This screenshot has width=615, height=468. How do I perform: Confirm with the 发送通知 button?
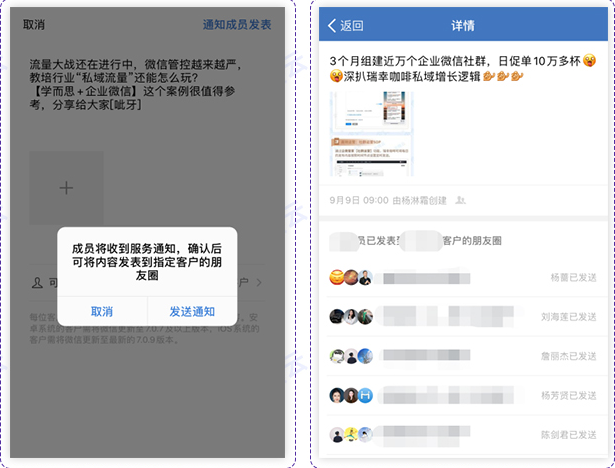pyautogui.click(x=192, y=311)
